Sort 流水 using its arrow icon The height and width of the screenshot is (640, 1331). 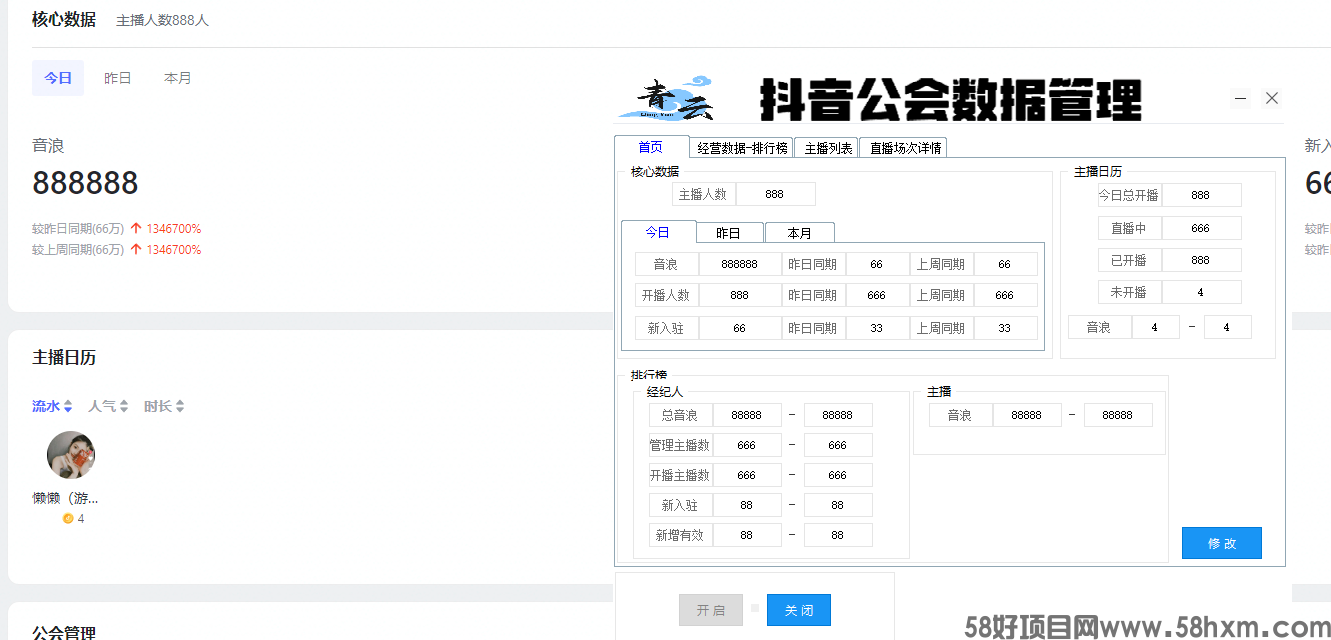(68, 407)
